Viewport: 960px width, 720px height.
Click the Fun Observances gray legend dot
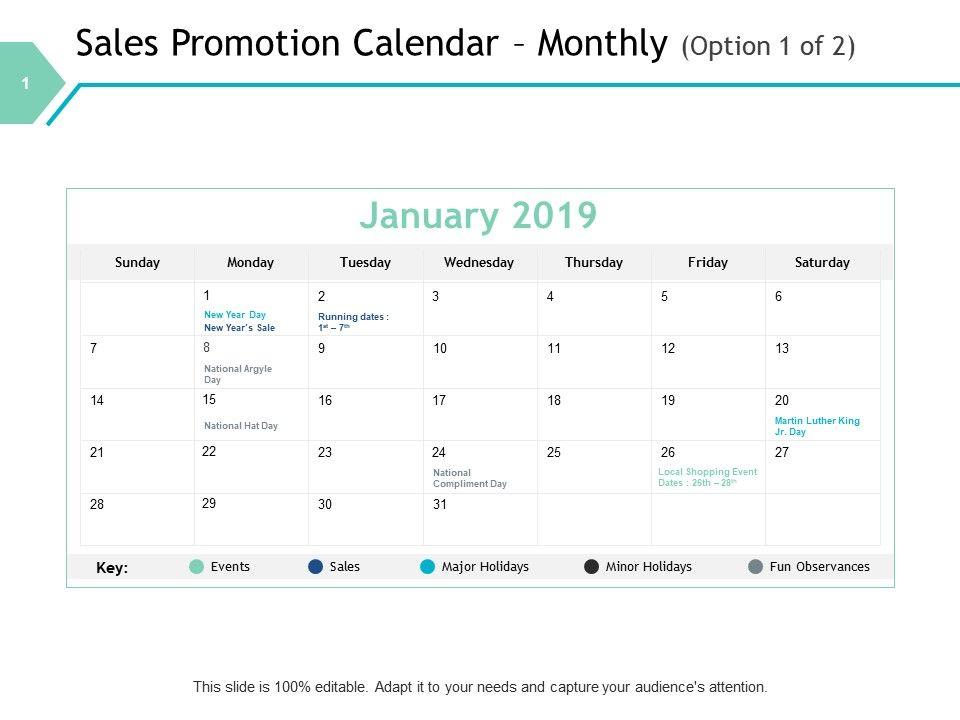[756, 567]
